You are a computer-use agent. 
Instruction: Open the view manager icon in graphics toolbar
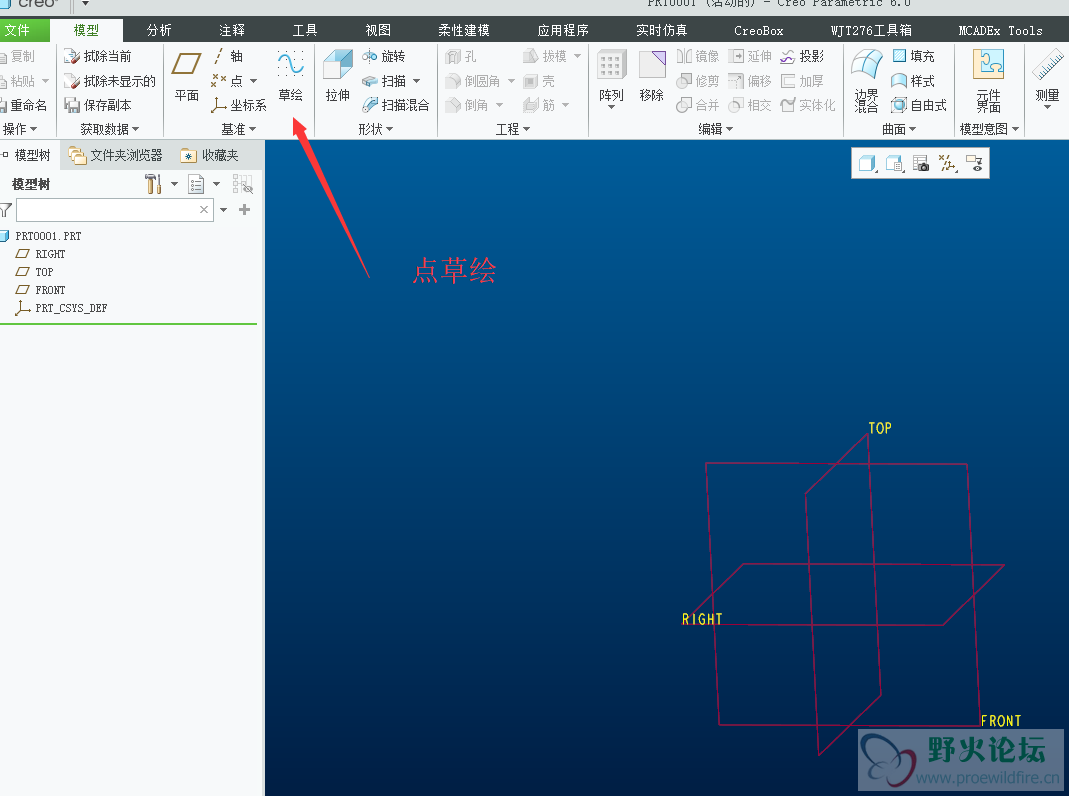(x=894, y=164)
